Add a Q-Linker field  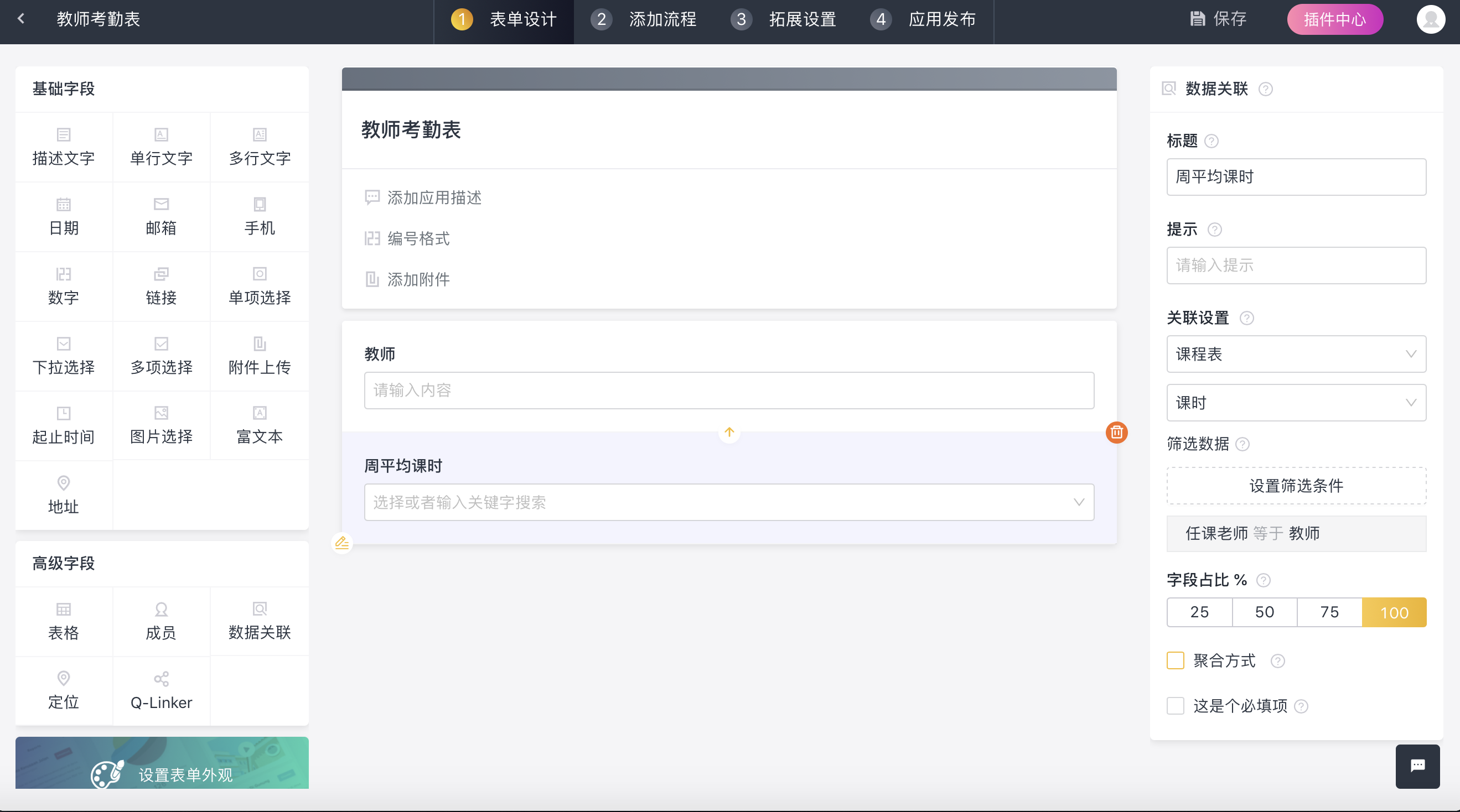(x=161, y=691)
